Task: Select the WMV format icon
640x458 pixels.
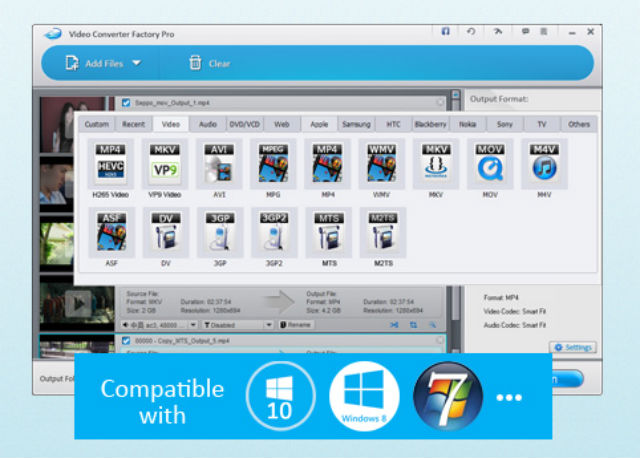Action: (382, 164)
